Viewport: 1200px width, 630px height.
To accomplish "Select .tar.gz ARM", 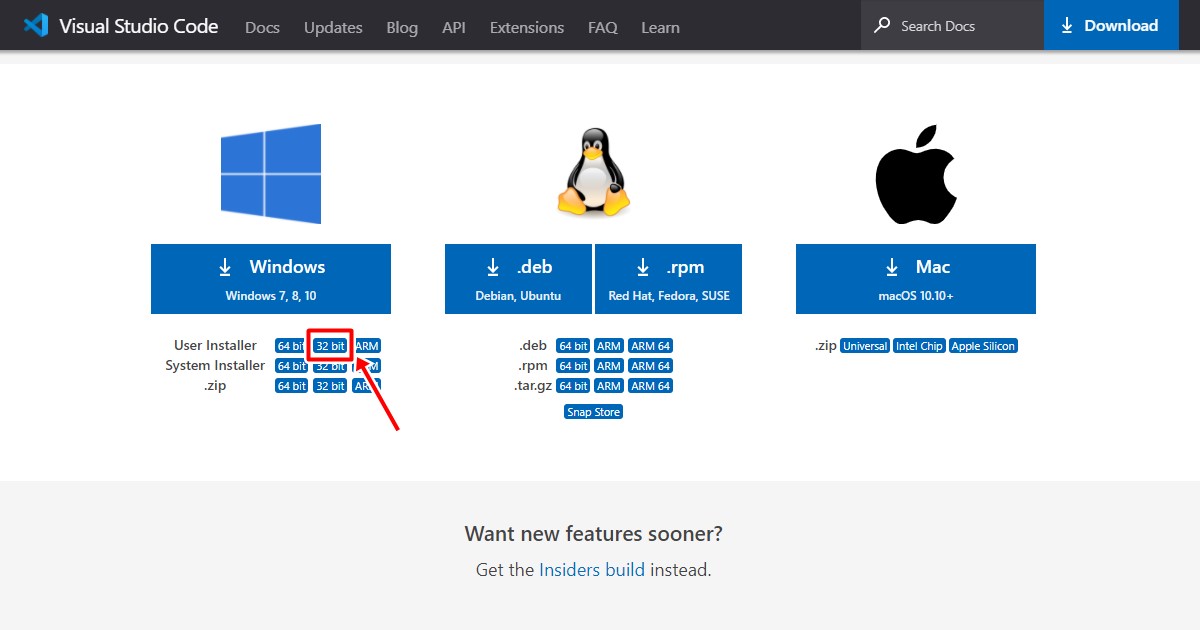I will [x=609, y=386].
